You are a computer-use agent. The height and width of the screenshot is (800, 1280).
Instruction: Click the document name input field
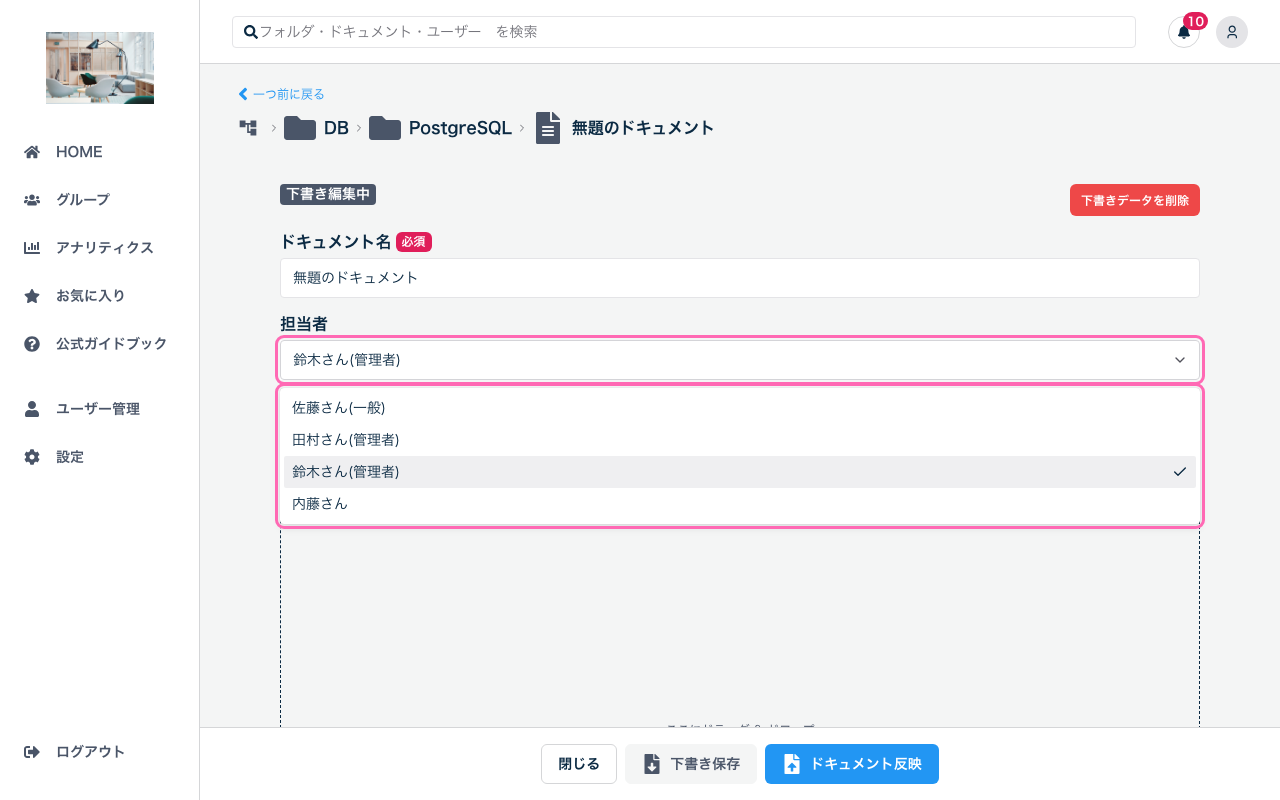[x=739, y=278]
